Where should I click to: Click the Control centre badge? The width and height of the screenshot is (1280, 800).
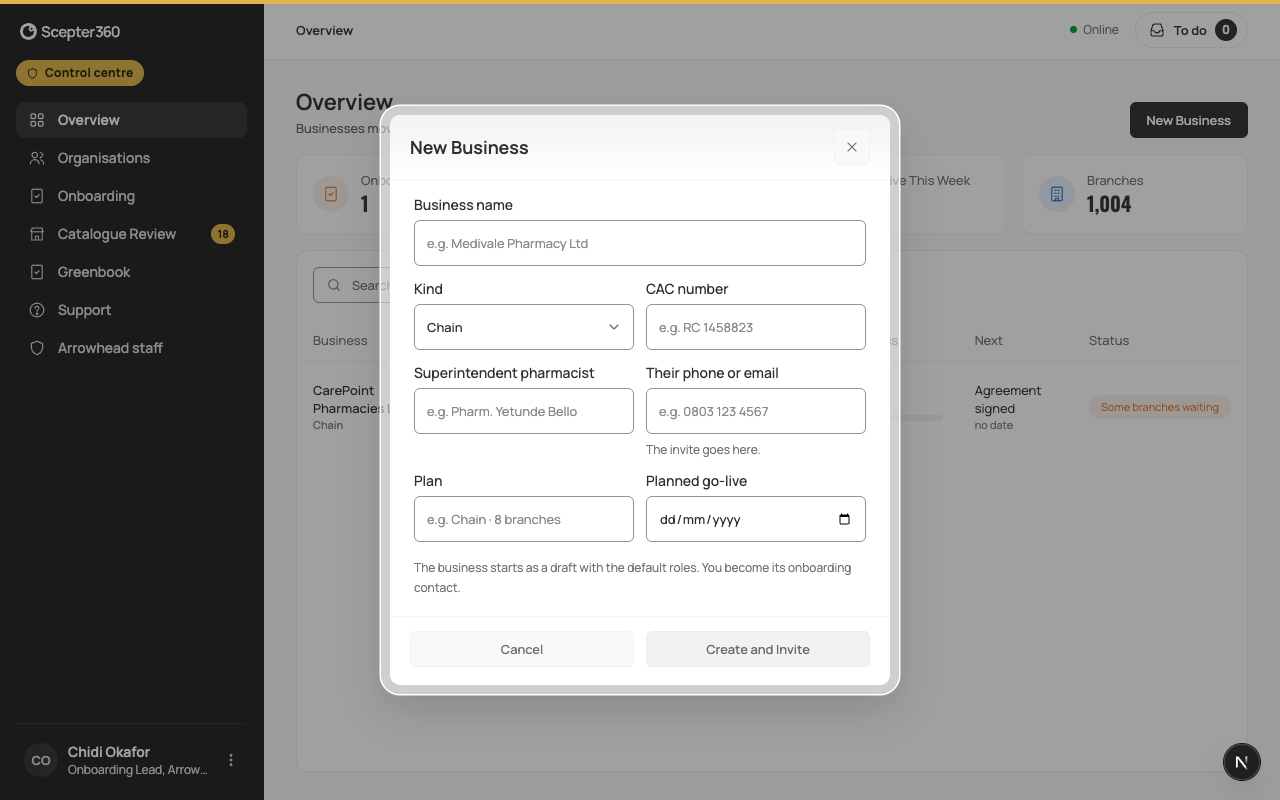tap(80, 73)
